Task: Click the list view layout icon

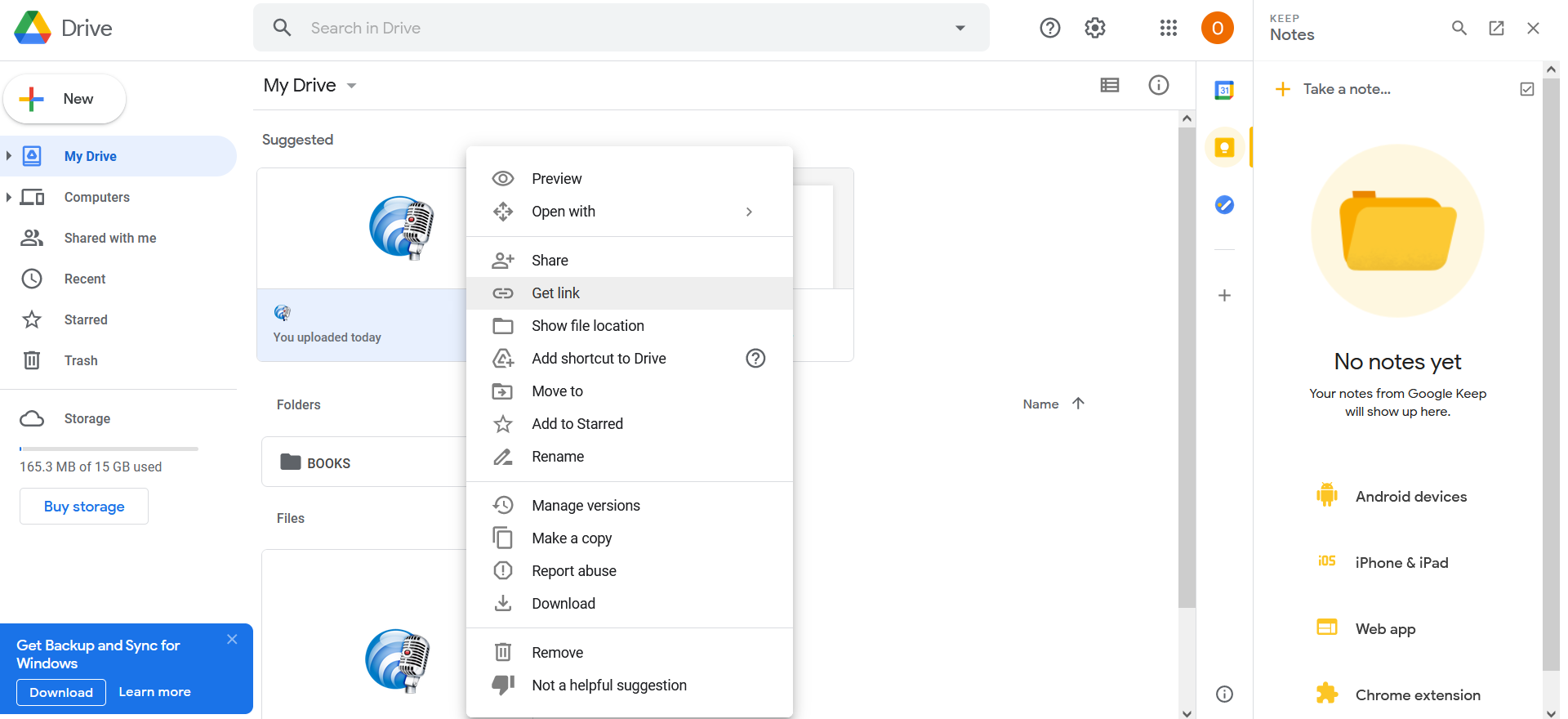Action: (1109, 85)
